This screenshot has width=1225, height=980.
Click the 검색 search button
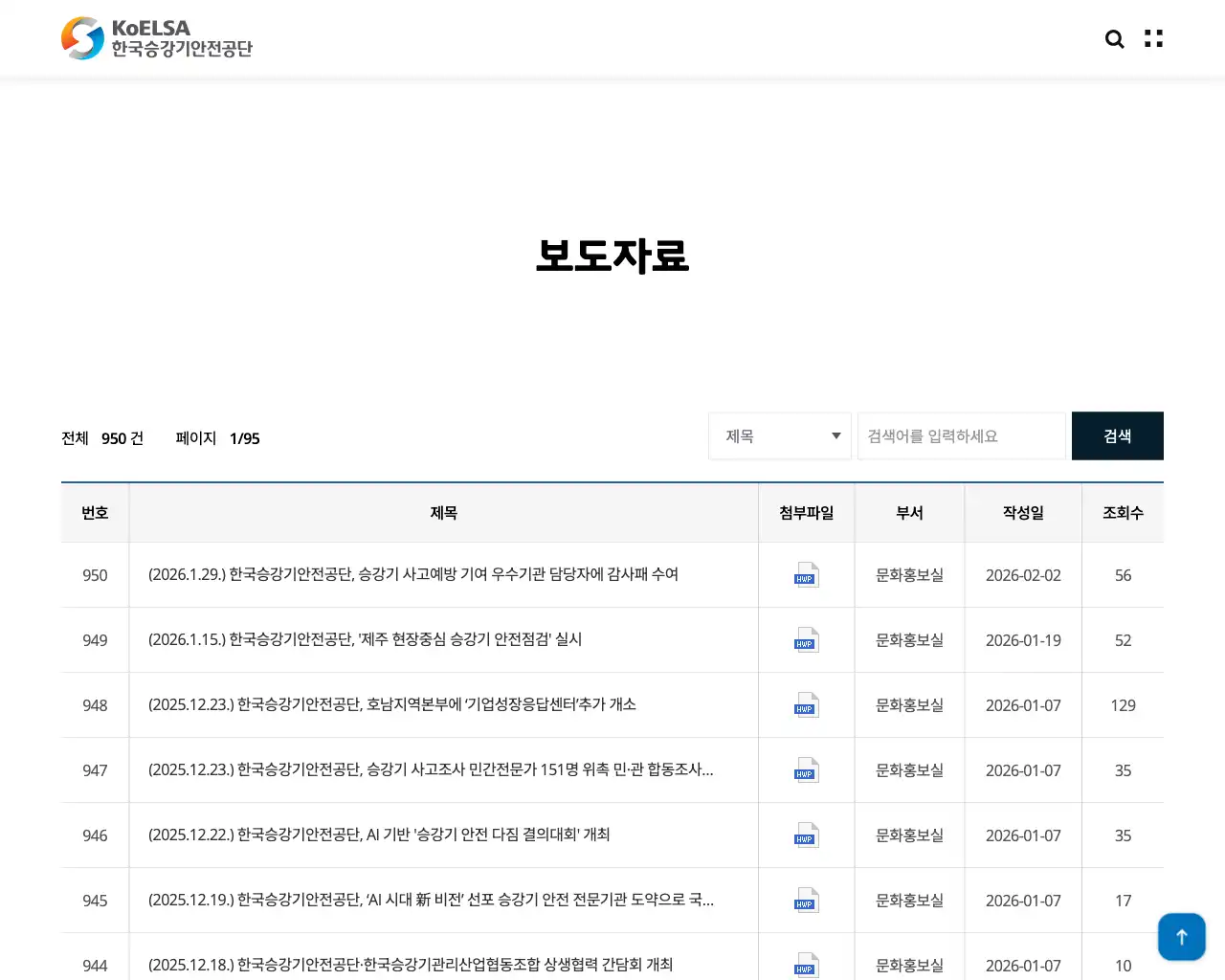pyautogui.click(x=1117, y=435)
